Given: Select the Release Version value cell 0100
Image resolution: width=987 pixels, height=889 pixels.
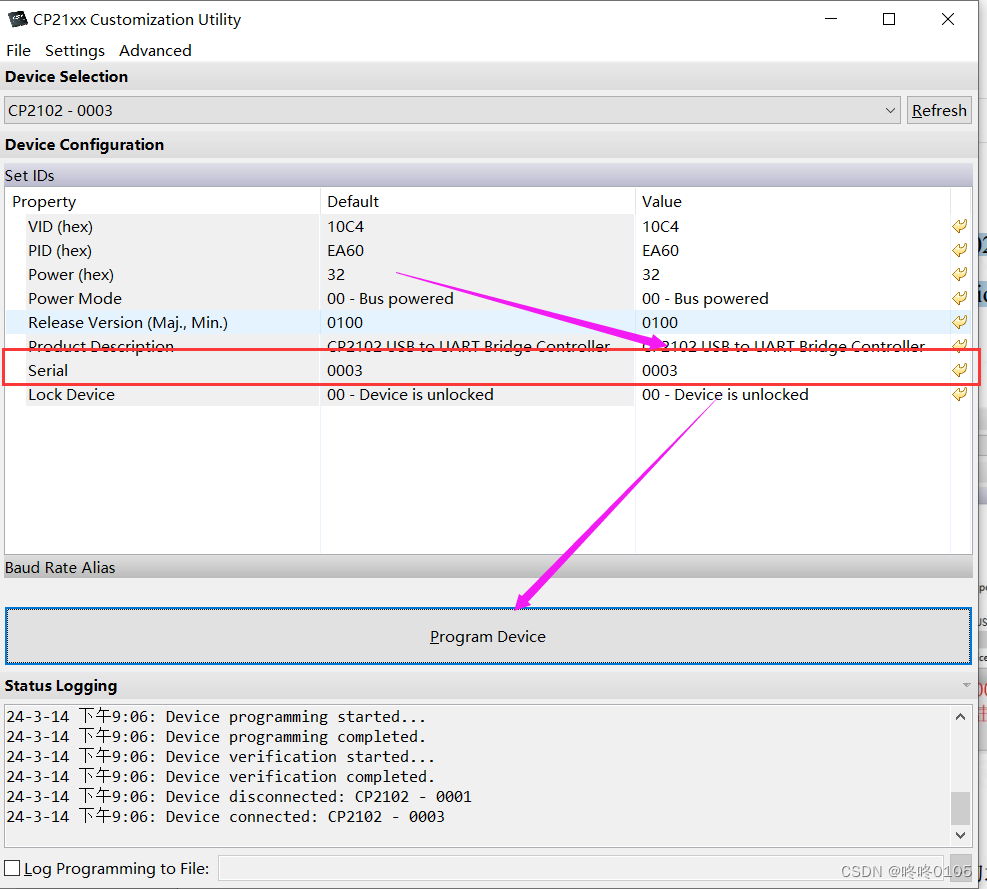Looking at the screenshot, I should tap(792, 322).
